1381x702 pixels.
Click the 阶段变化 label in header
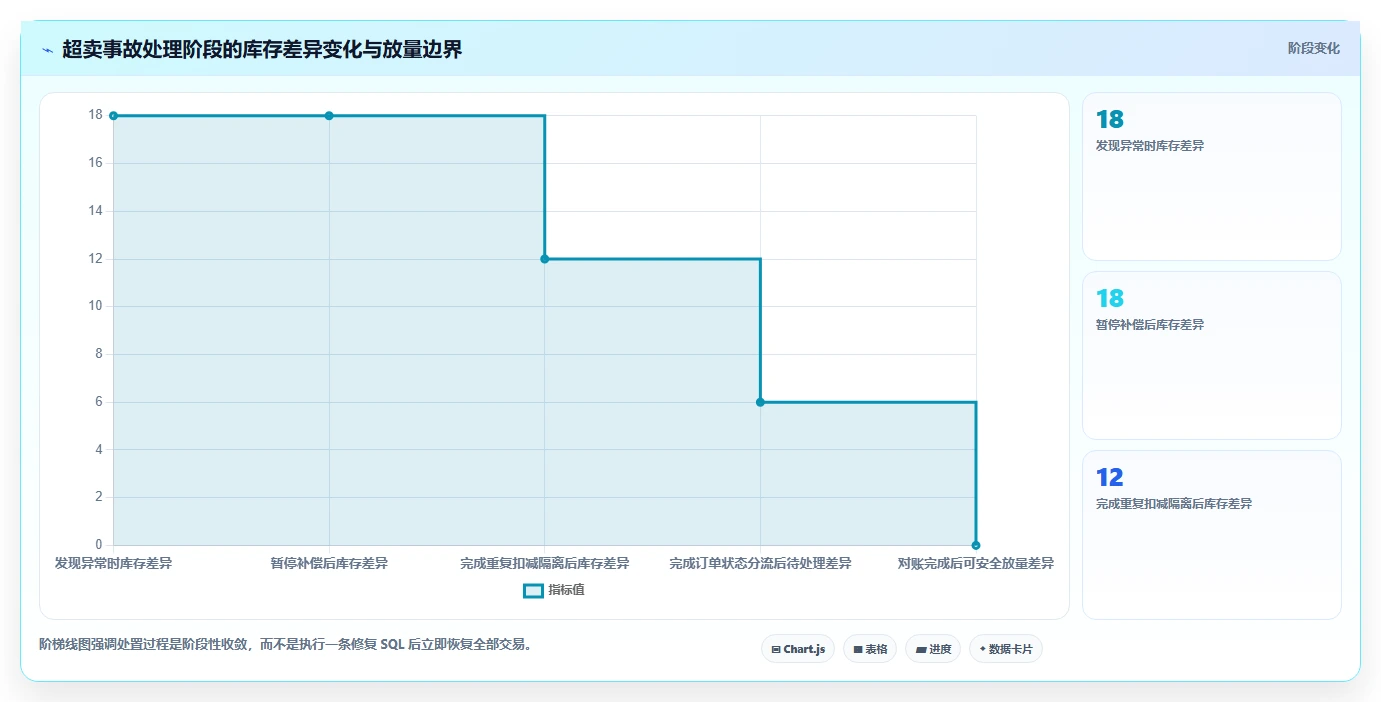(x=1313, y=48)
